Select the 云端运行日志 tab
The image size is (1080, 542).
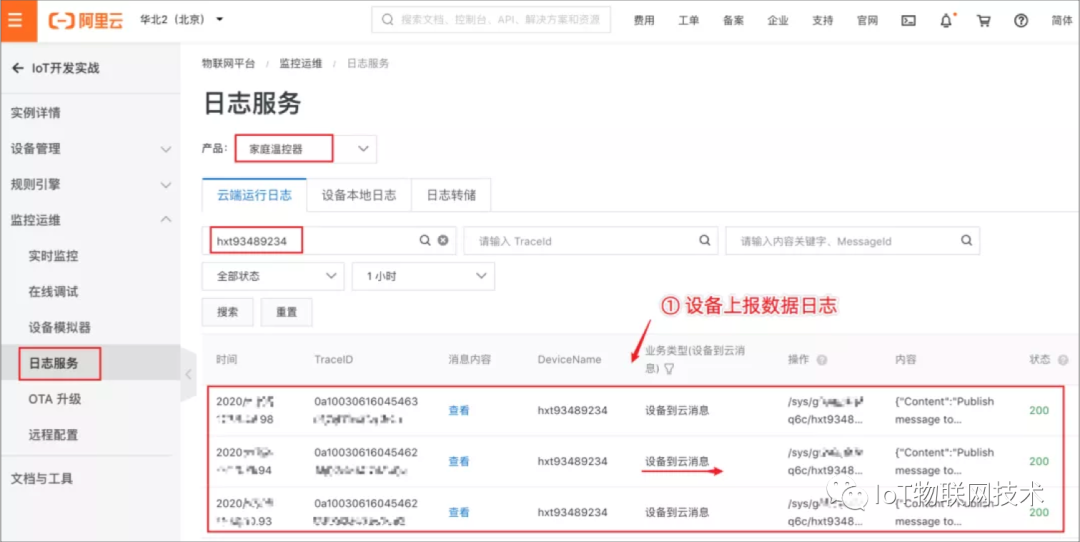254,195
